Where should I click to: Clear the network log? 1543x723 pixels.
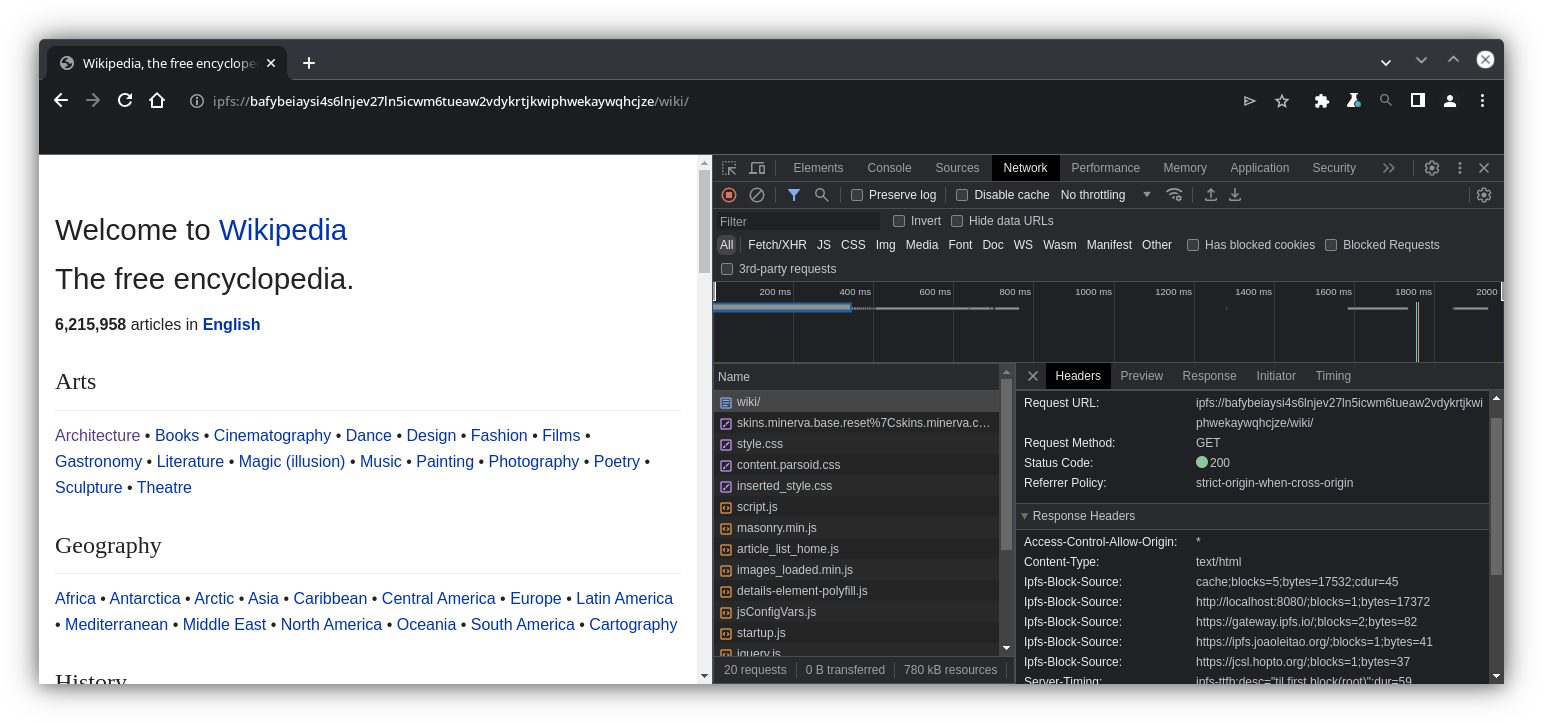[757, 195]
